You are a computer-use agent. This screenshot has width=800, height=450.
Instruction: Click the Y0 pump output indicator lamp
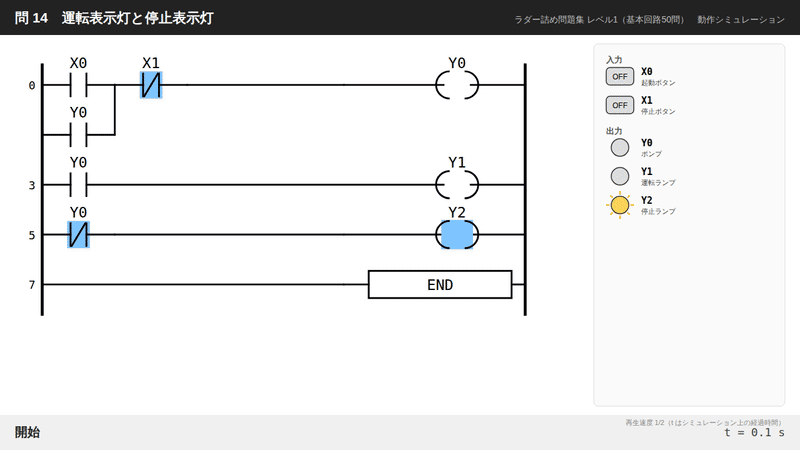tap(620, 147)
